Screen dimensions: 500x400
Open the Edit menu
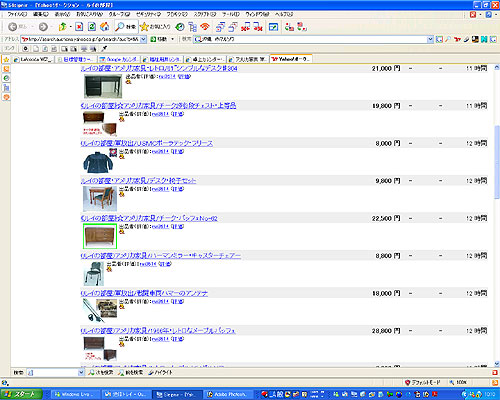pyautogui.click(x=41, y=14)
